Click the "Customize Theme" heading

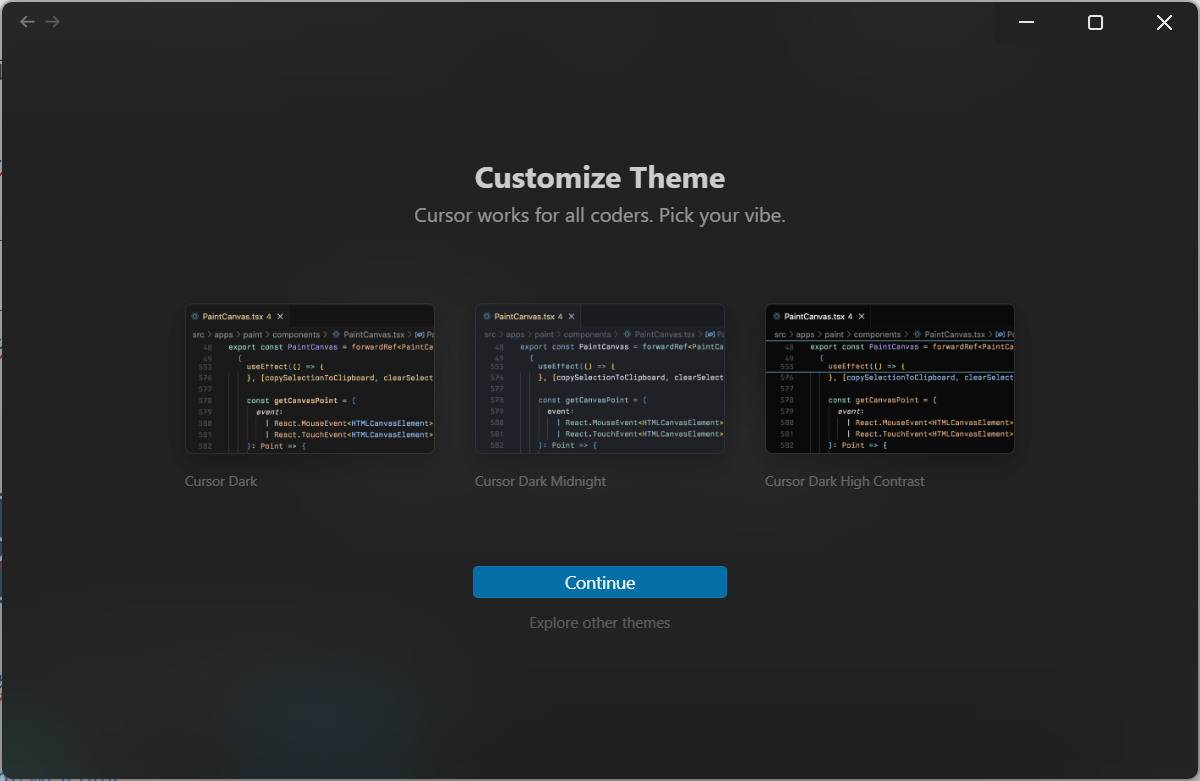pos(600,178)
